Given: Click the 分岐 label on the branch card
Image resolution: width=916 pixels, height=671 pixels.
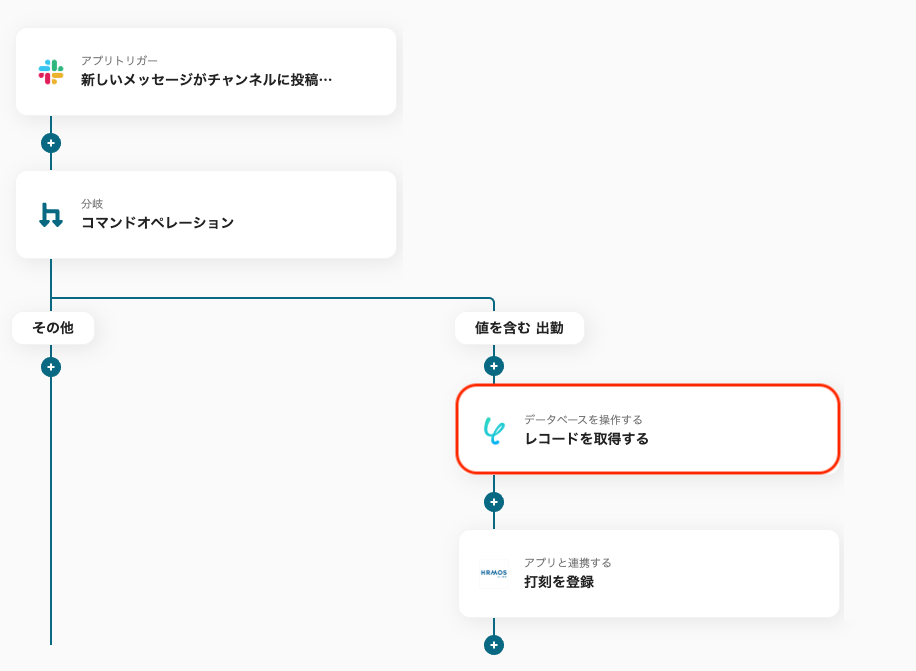Looking at the screenshot, I should pos(90,202).
